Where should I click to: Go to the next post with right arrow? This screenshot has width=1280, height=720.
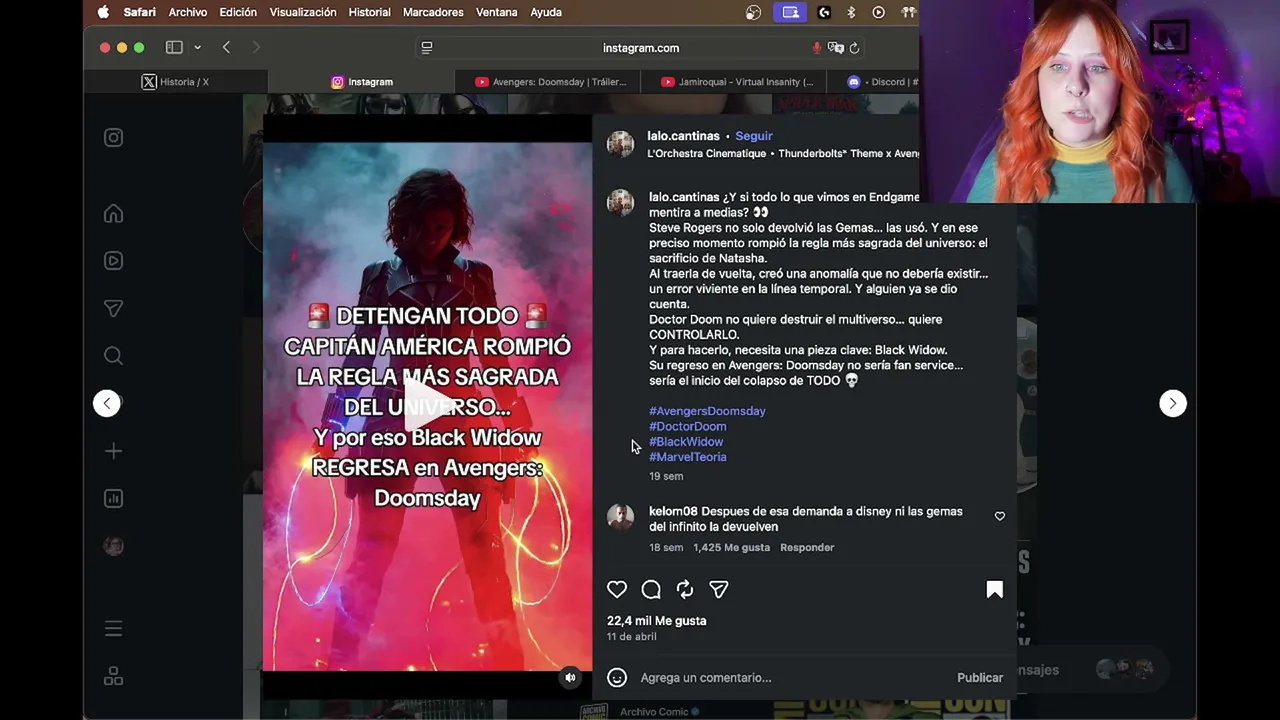click(x=1173, y=403)
